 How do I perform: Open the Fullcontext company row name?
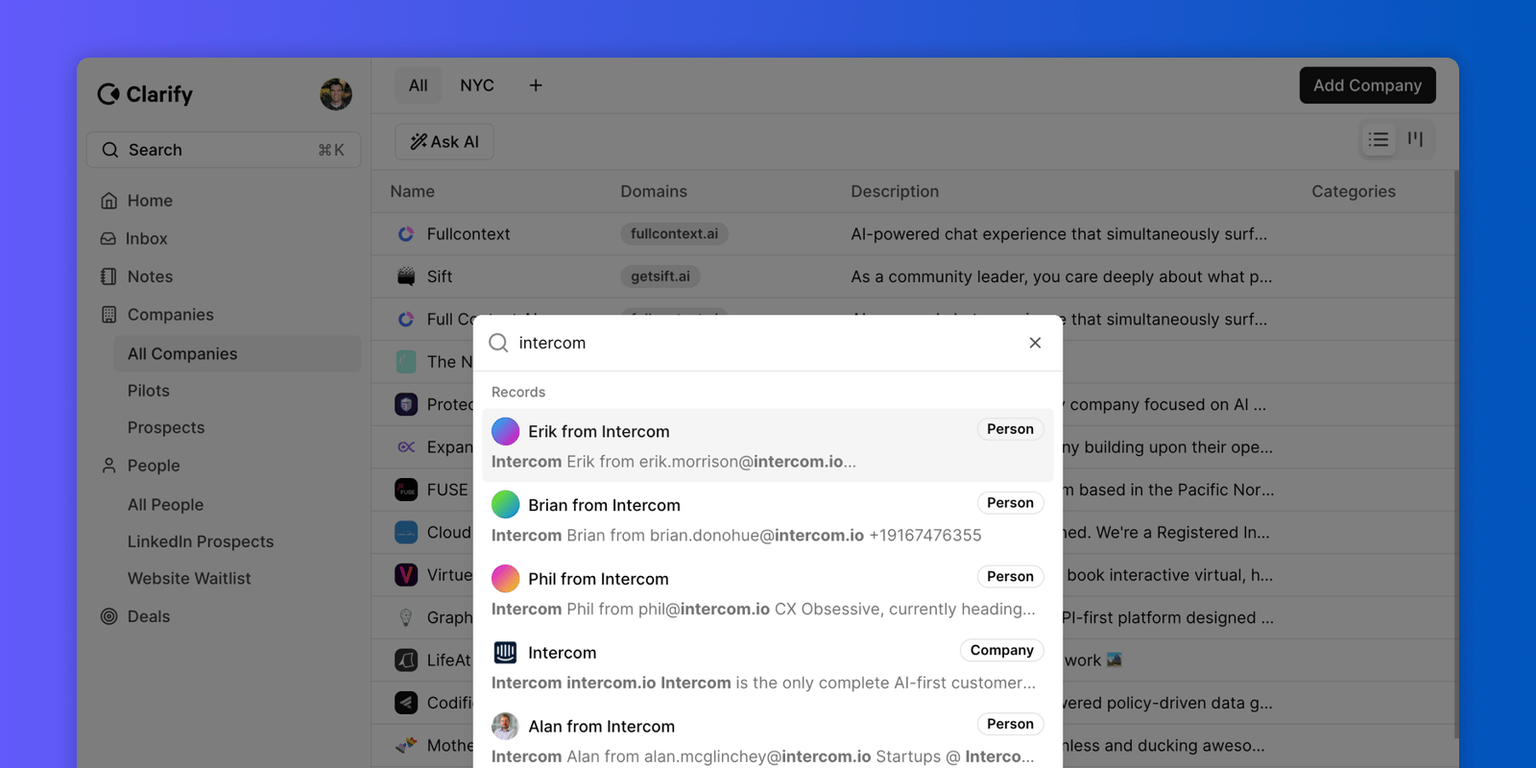click(x=468, y=234)
